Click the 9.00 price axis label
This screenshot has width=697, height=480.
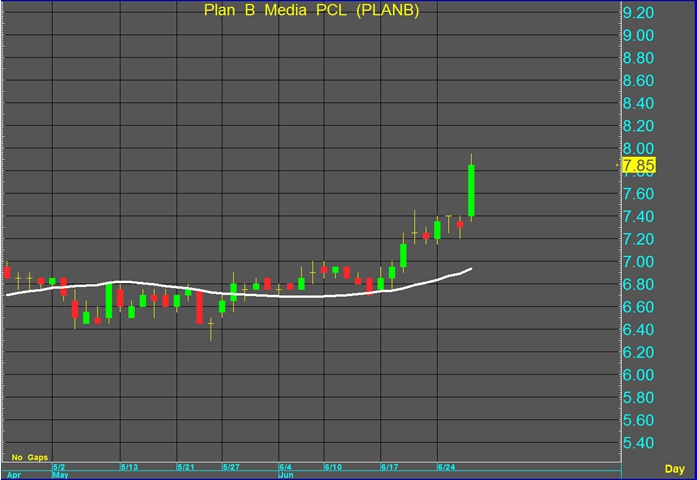(638, 36)
